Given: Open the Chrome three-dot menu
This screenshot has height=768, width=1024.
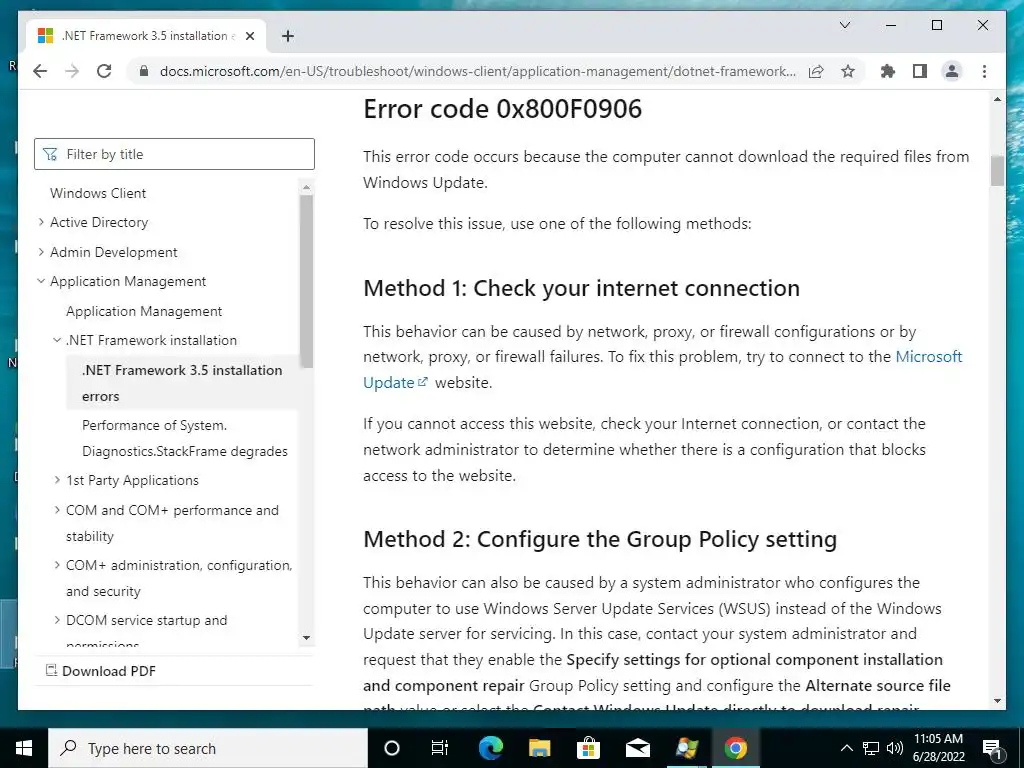Looking at the screenshot, I should (x=984, y=71).
